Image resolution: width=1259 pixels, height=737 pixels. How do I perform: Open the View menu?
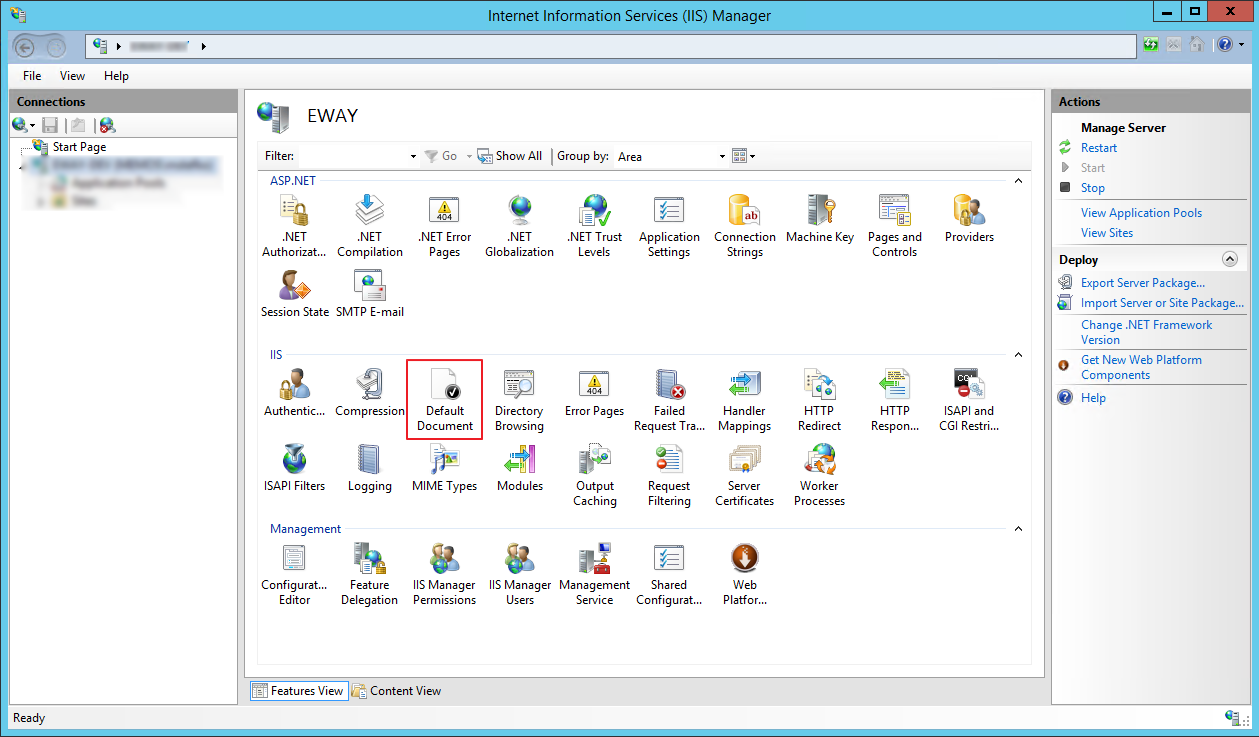click(72, 76)
